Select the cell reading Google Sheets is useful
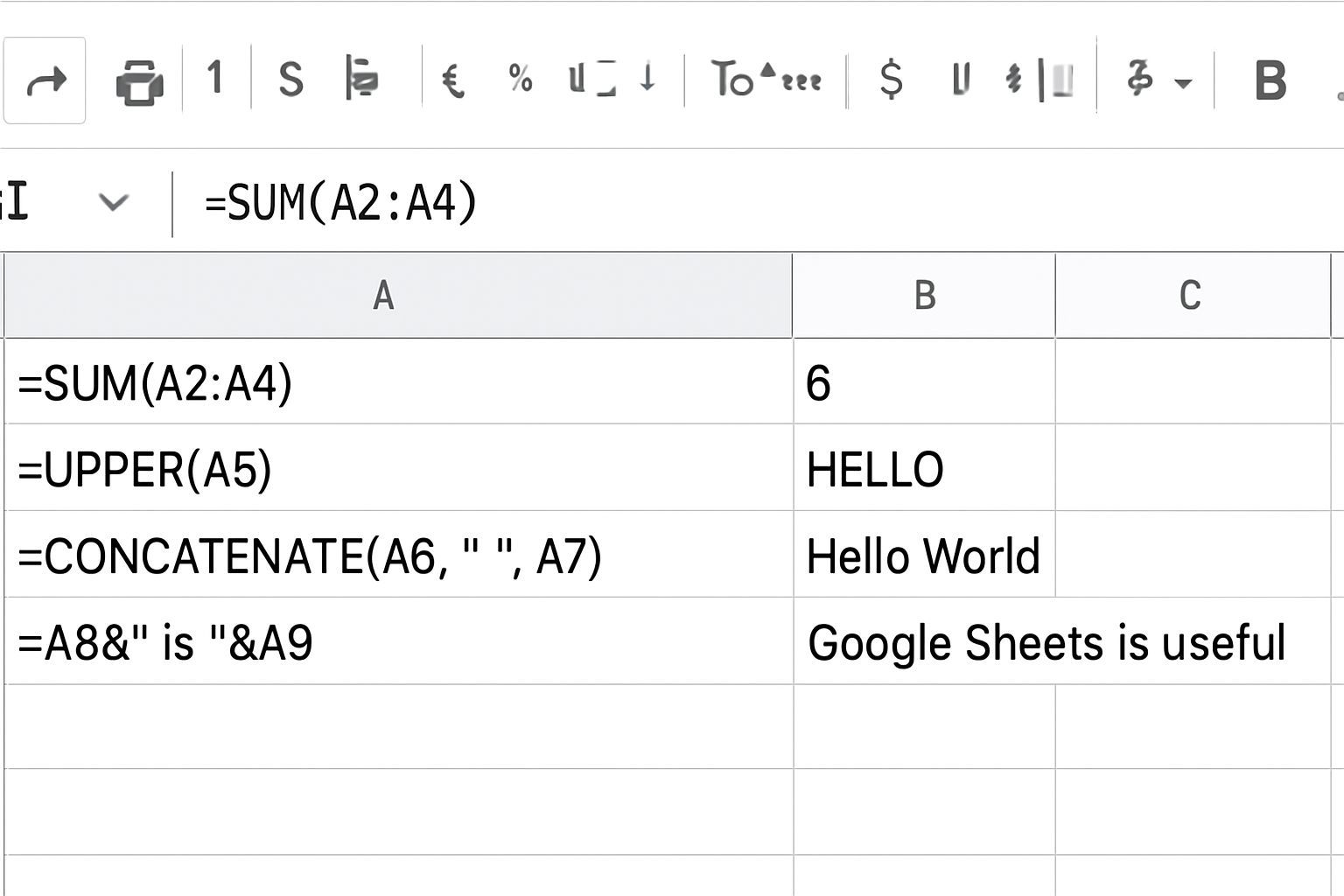The height and width of the screenshot is (896, 1344). pyautogui.click(x=1046, y=642)
